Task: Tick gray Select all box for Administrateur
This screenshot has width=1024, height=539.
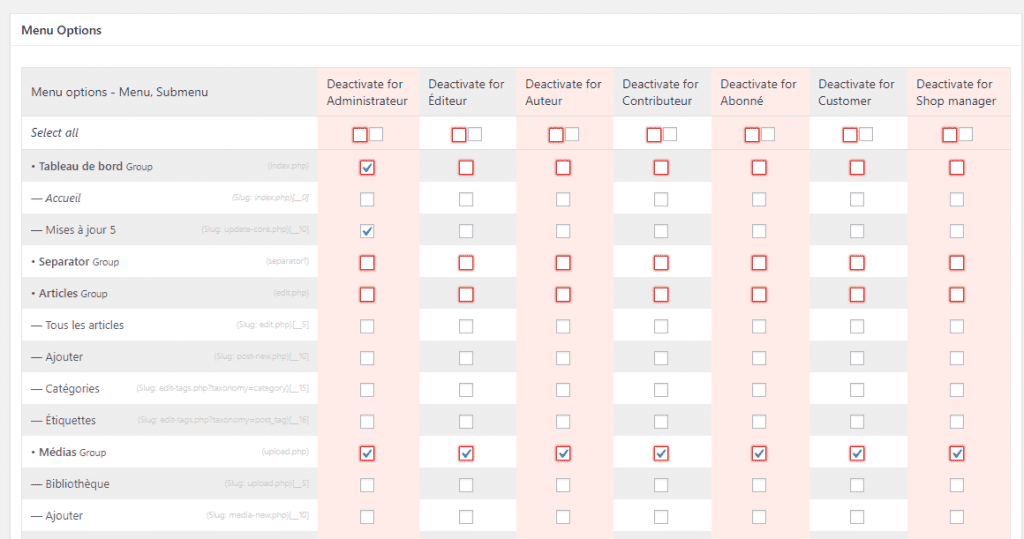Action: point(376,134)
